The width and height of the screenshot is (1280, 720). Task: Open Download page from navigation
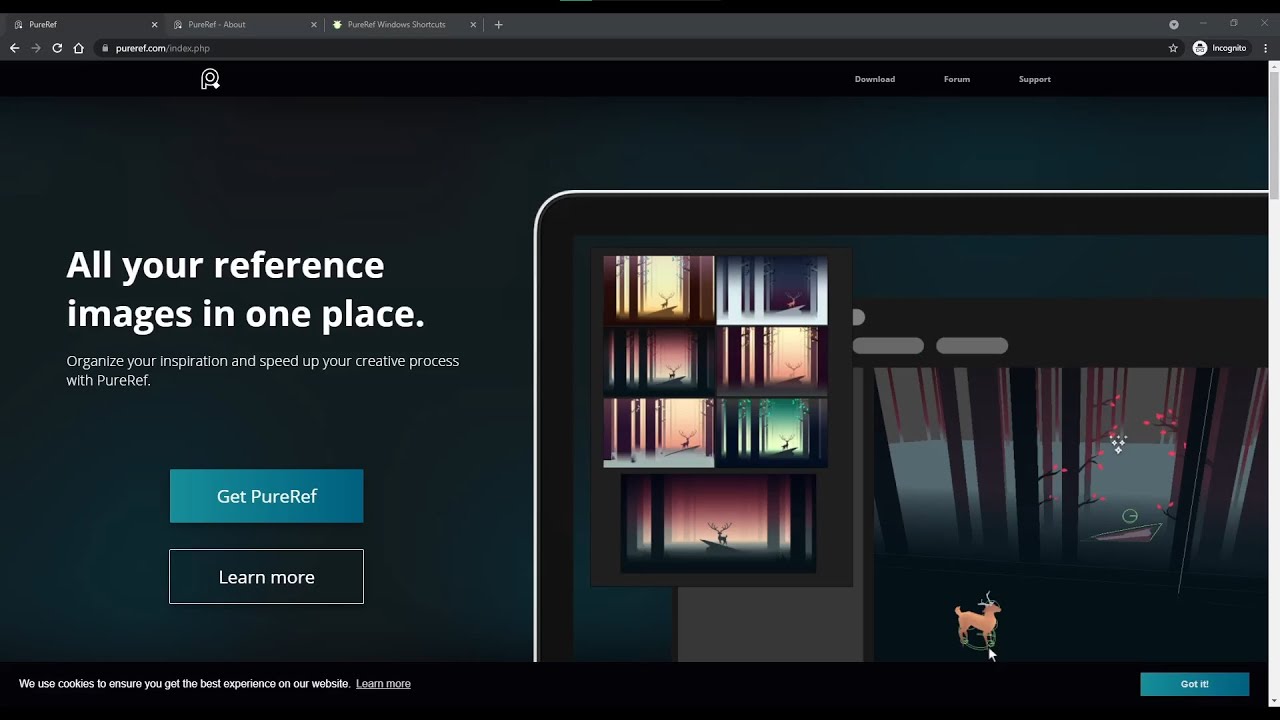pyautogui.click(x=875, y=79)
